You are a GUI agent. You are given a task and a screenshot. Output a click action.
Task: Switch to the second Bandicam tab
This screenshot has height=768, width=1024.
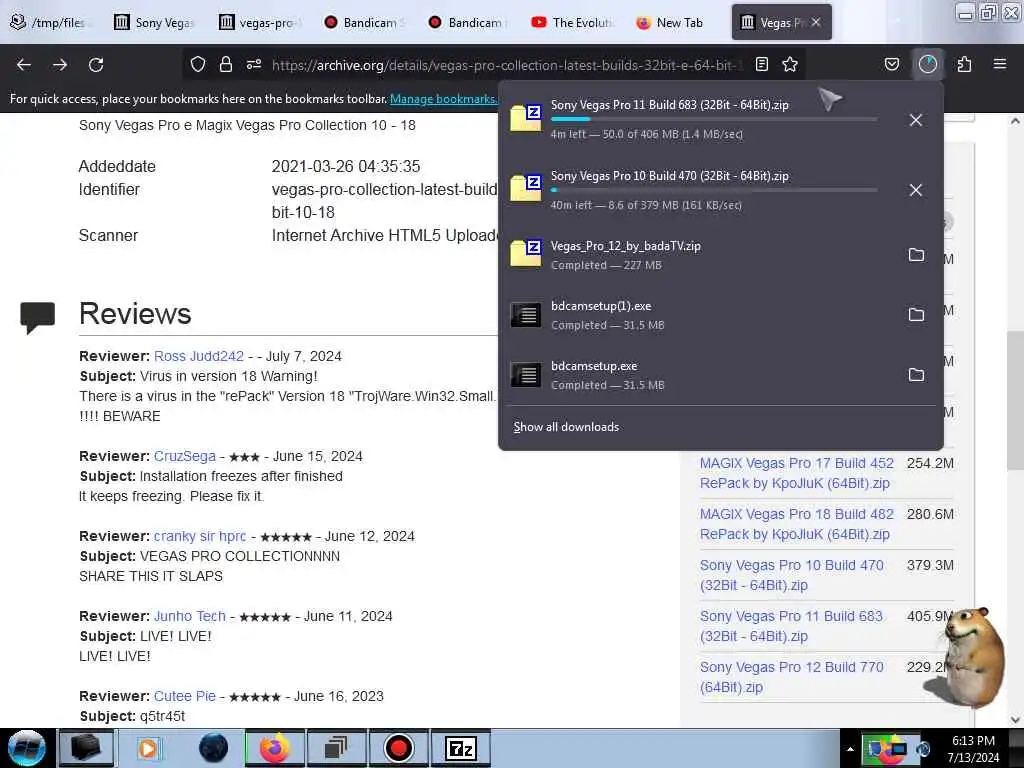click(x=468, y=22)
